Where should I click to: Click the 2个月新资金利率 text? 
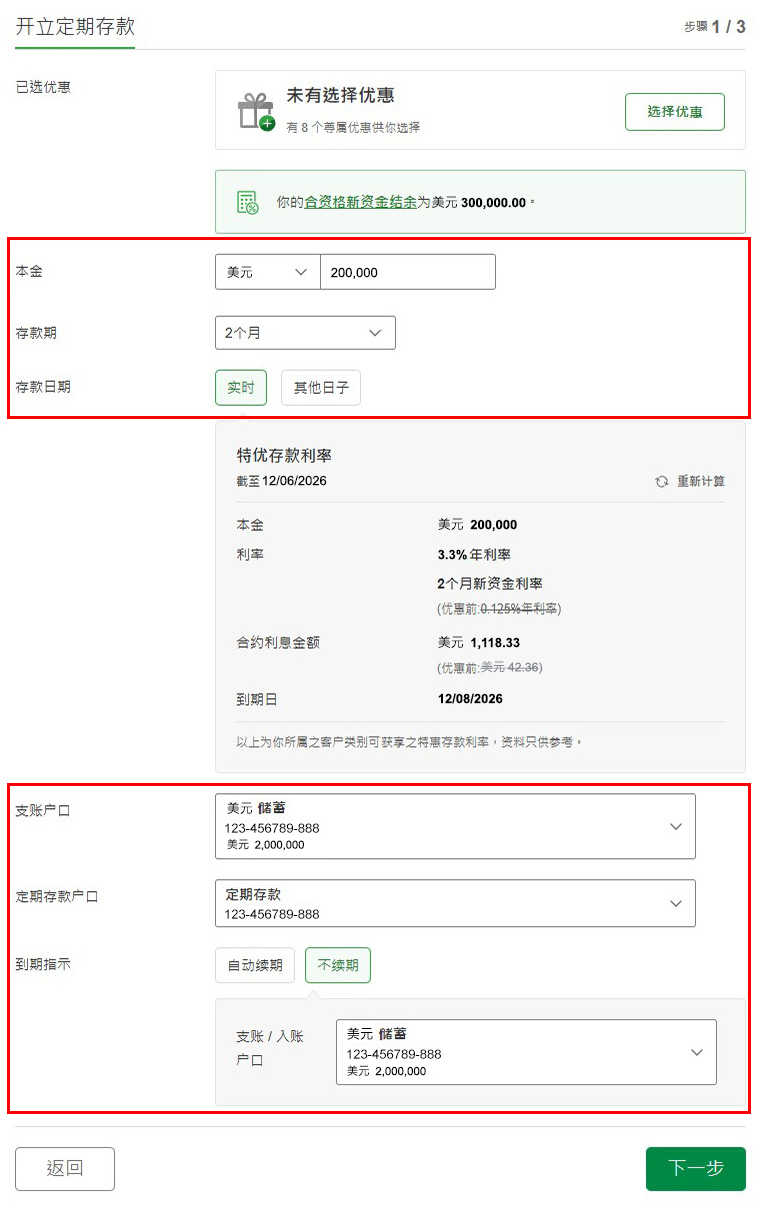(x=490, y=584)
